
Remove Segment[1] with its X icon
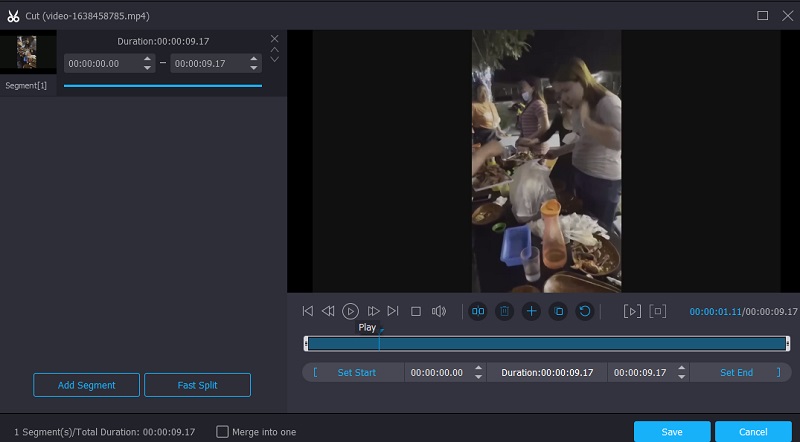click(x=274, y=38)
